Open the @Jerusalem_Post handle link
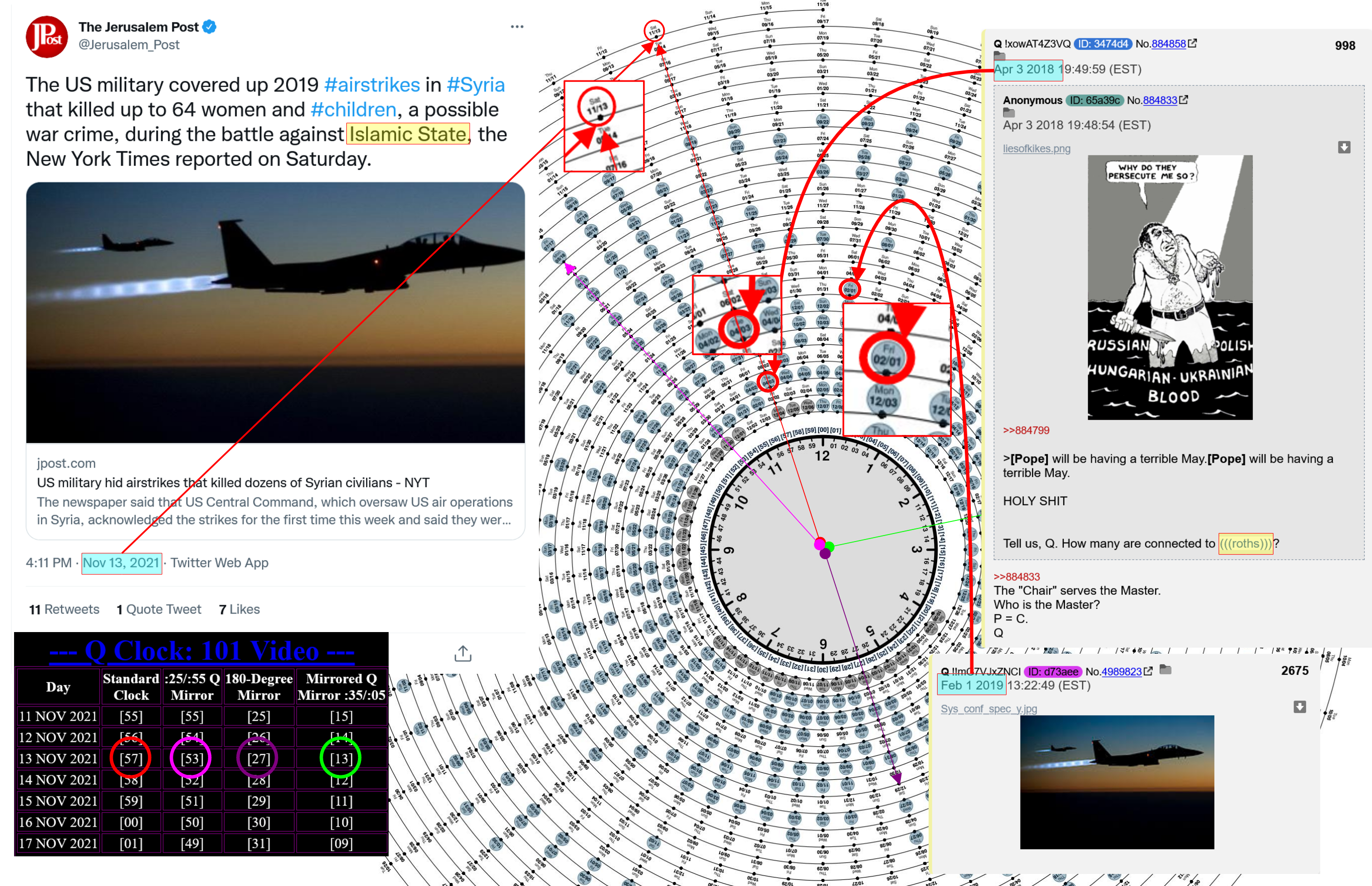 click(129, 45)
